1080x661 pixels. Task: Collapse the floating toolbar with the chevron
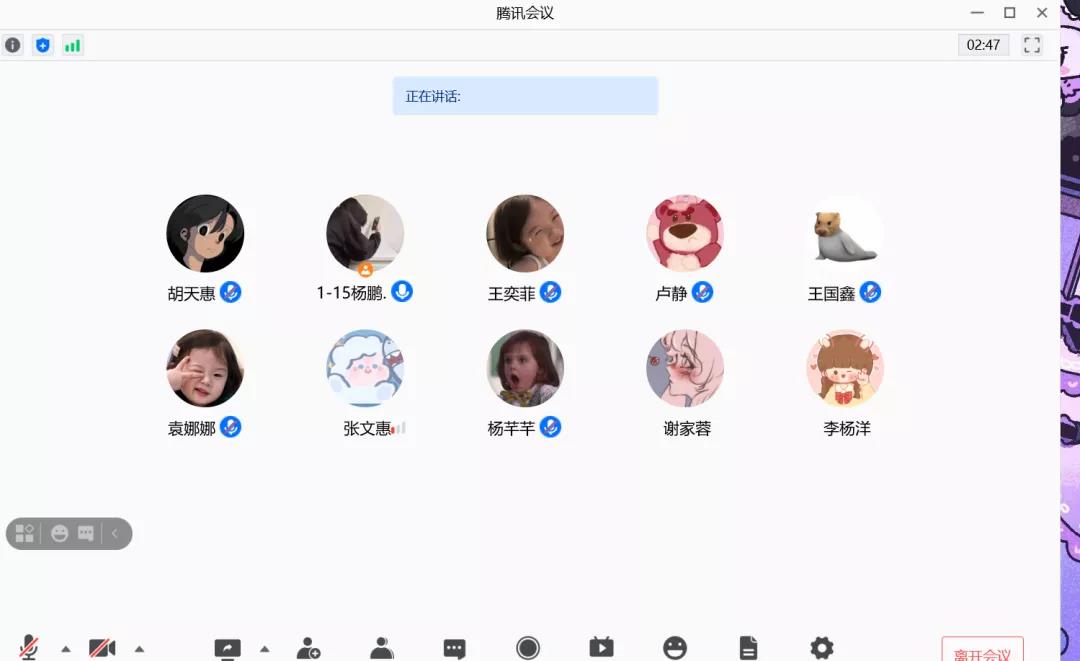click(x=115, y=534)
